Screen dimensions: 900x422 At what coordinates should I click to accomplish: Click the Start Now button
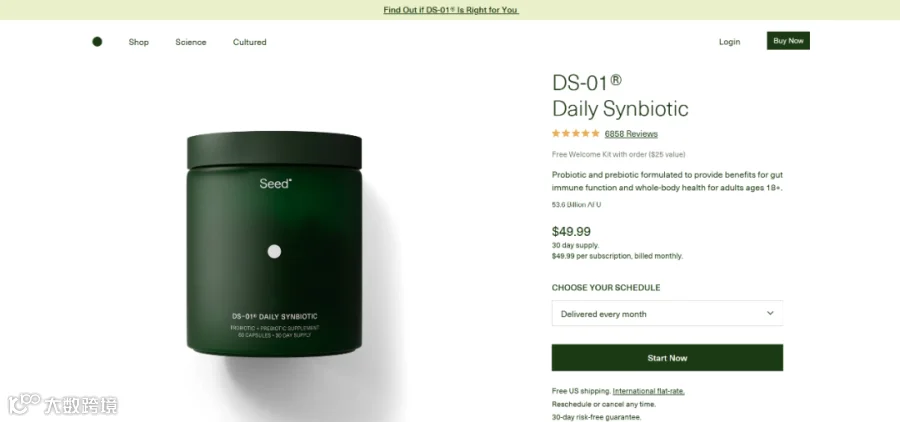point(667,358)
